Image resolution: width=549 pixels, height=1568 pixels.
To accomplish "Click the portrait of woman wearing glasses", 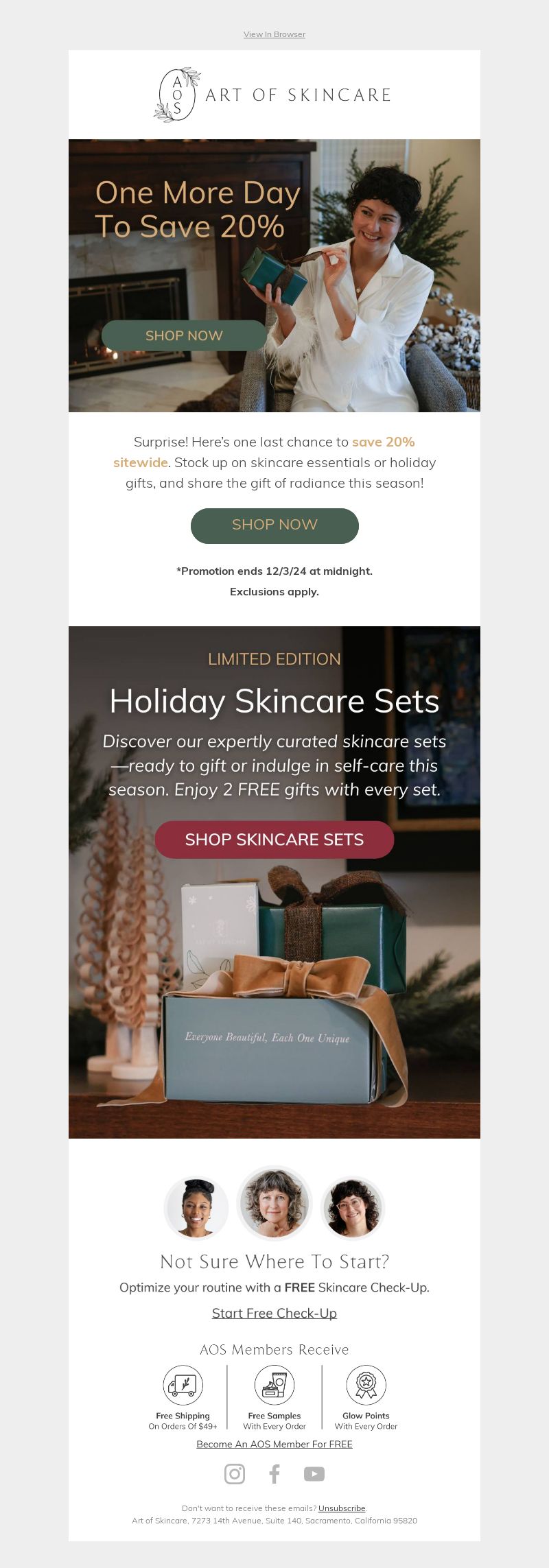I will 353,1208.
